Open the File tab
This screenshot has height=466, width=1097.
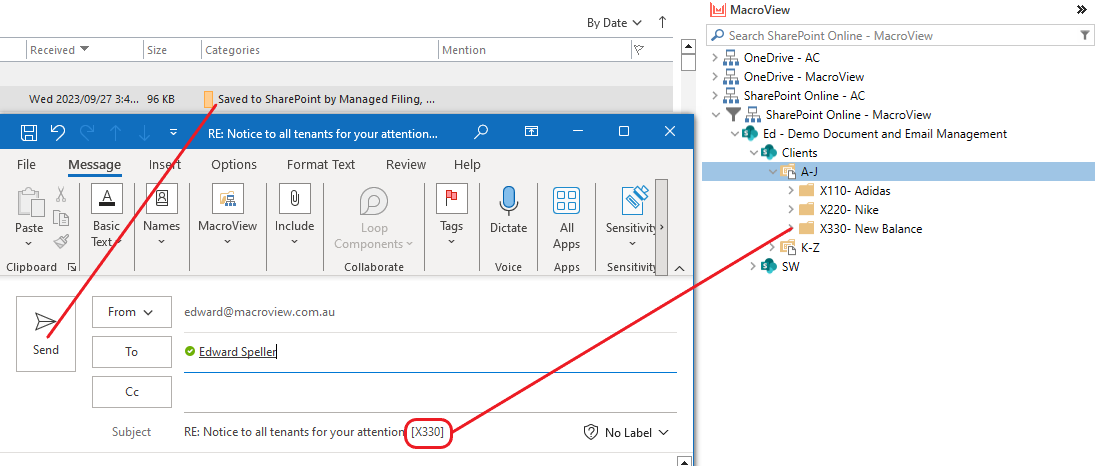27,164
